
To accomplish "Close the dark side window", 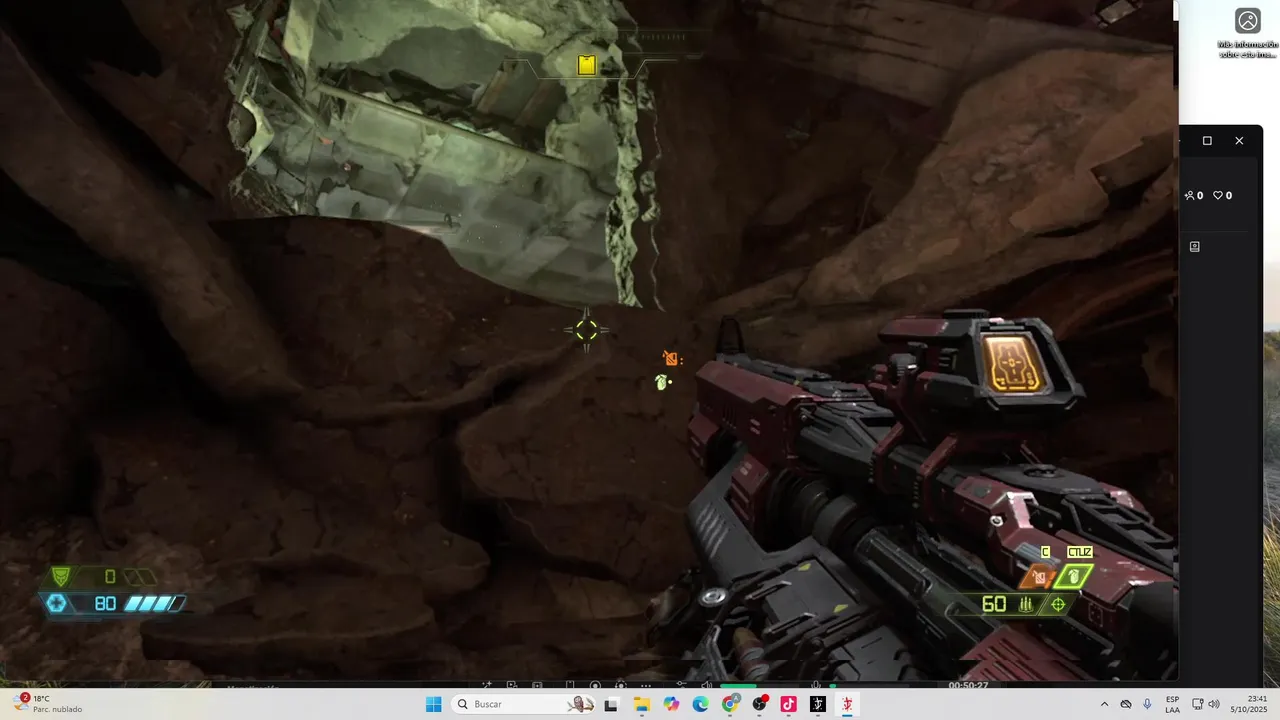I will coord(1239,141).
